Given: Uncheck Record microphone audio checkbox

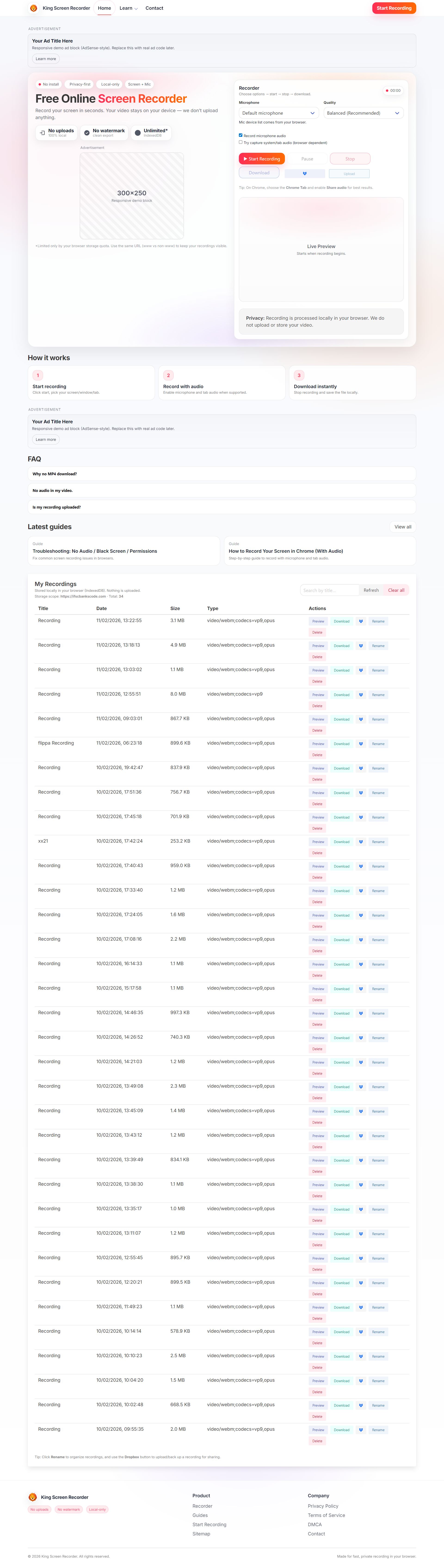Looking at the screenshot, I should pos(240,135).
